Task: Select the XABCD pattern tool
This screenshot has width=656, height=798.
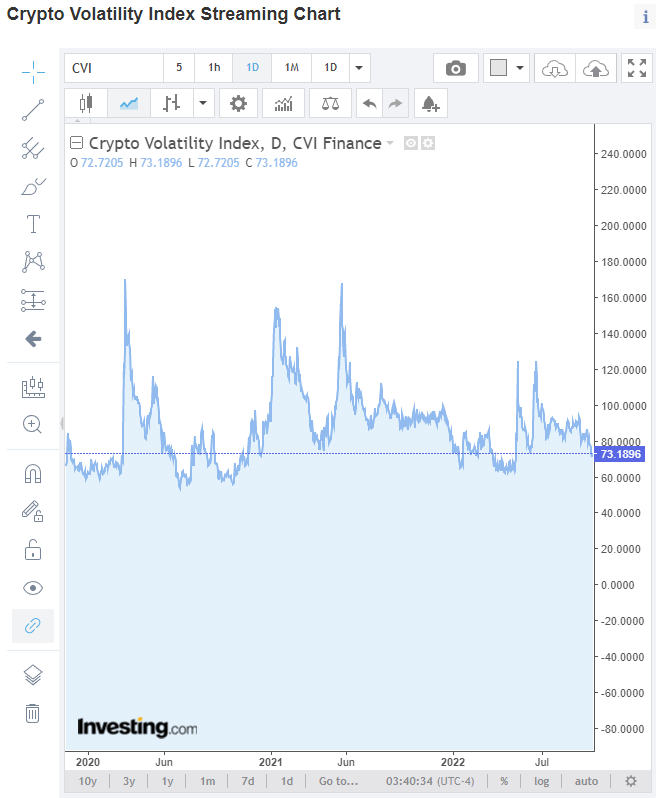Action: pyautogui.click(x=33, y=262)
